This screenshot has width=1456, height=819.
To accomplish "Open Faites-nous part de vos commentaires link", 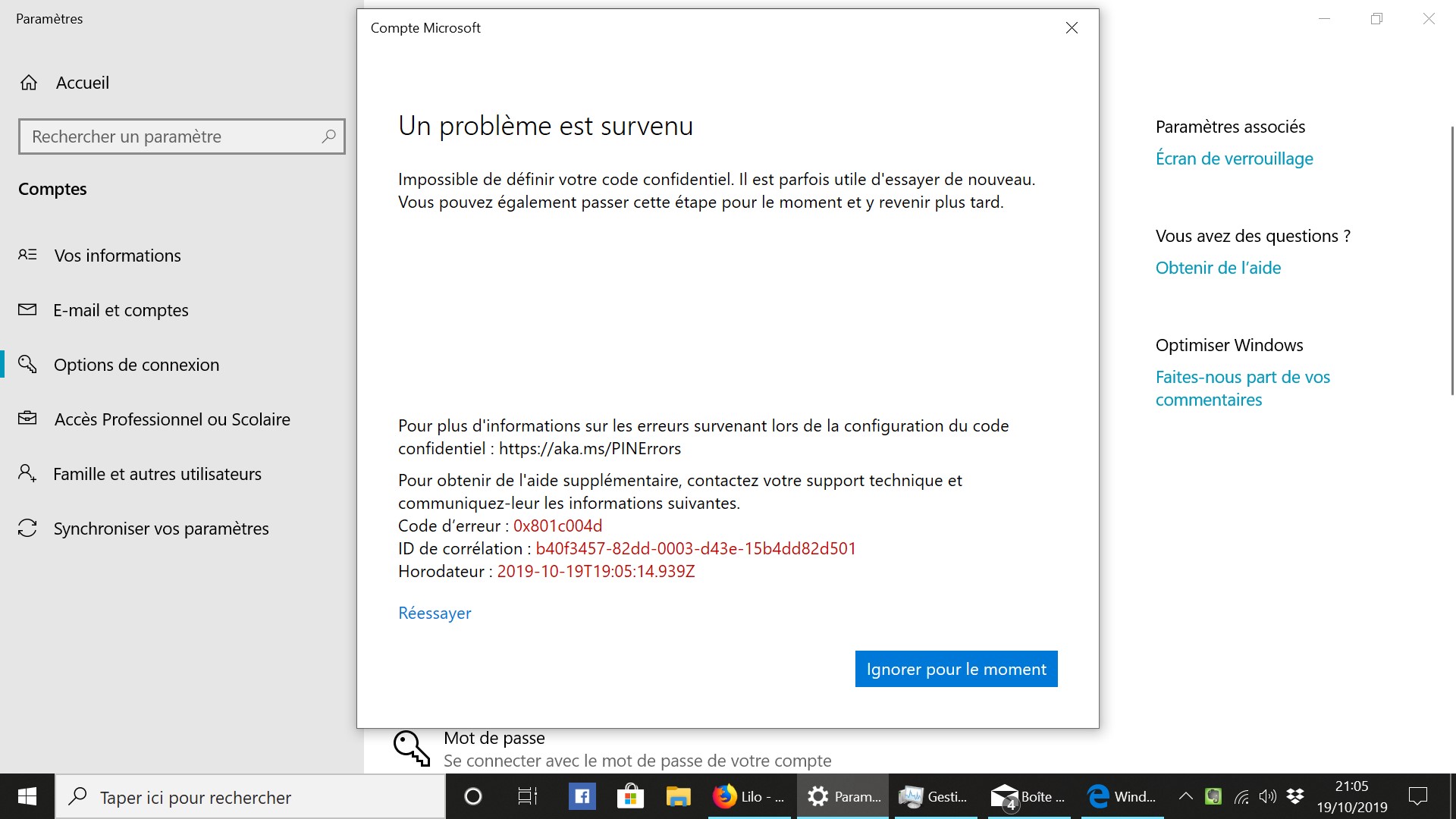I will 1242,388.
